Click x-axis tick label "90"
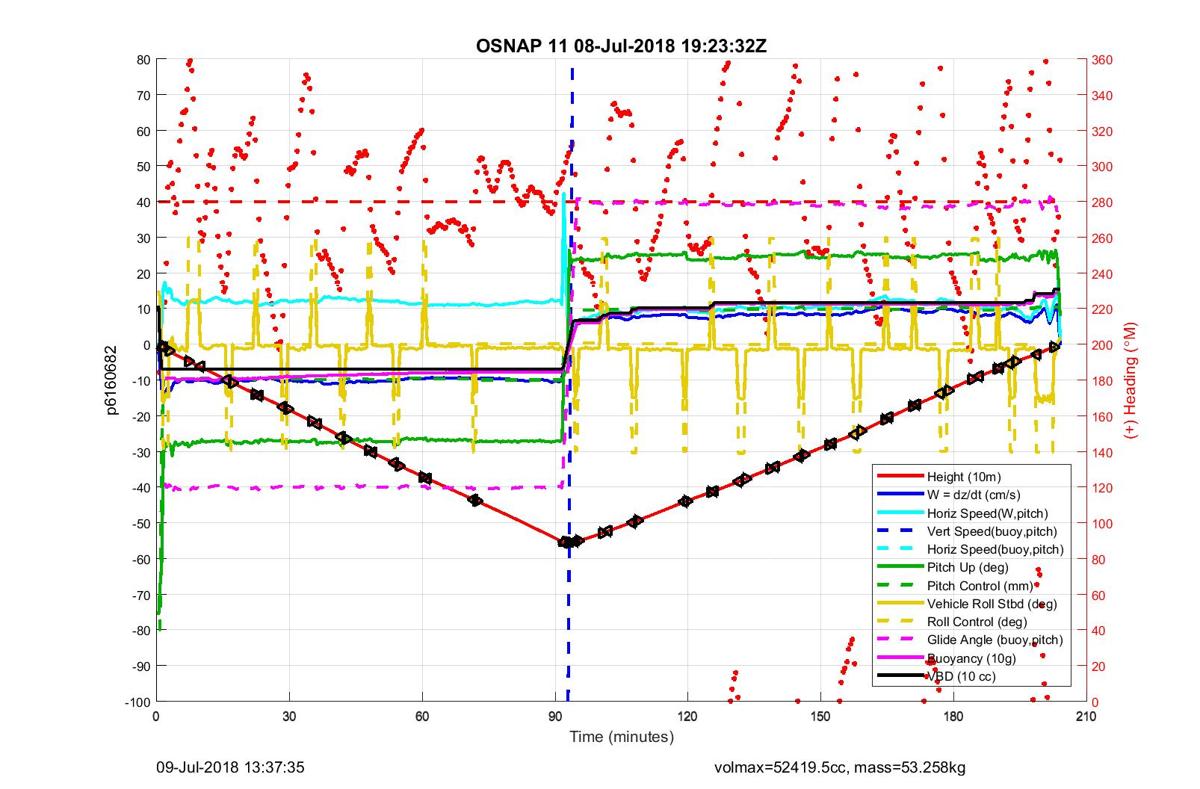 (x=554, y=716)
